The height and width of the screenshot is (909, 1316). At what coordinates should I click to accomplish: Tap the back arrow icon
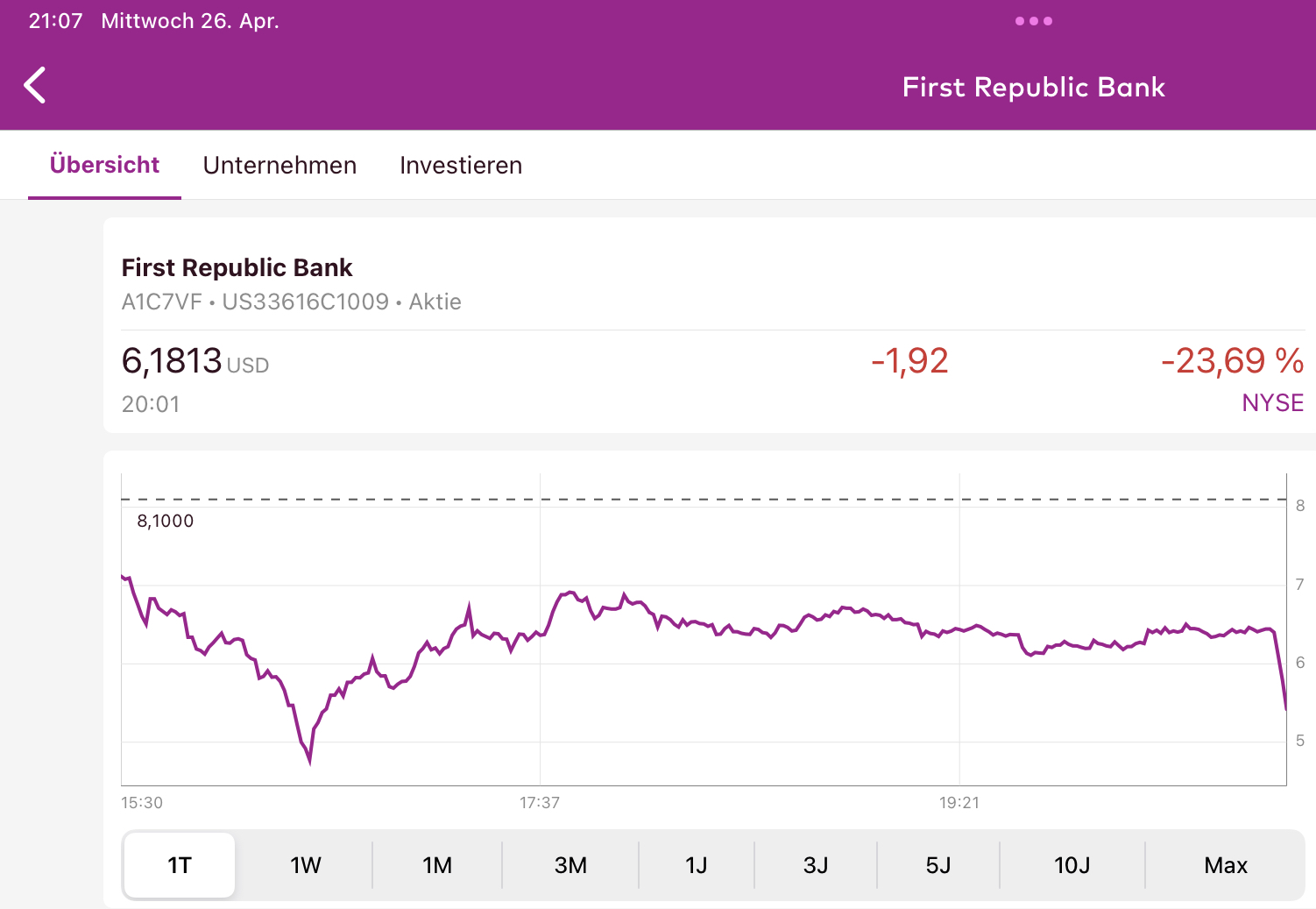pos(35,86)
